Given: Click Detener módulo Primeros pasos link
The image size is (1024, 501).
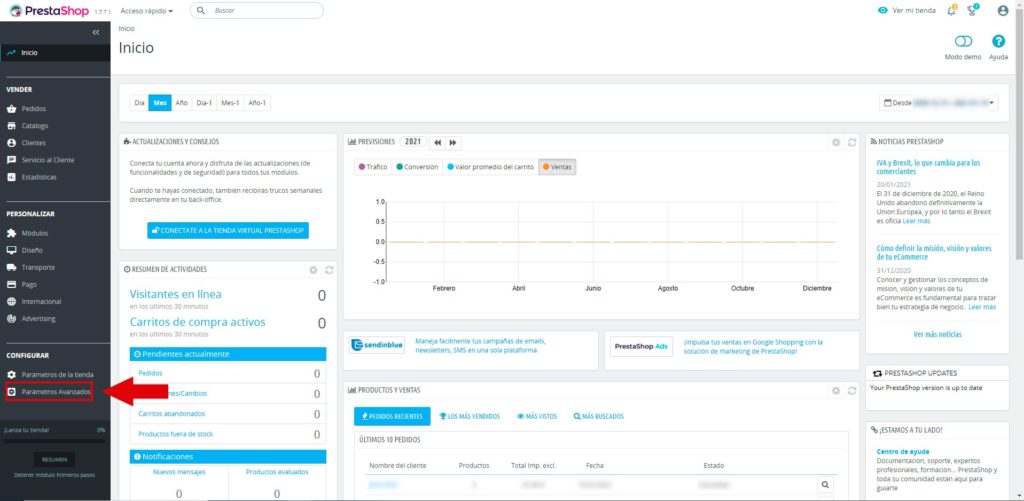Looking at the screenshot, I should click(52, 475).
